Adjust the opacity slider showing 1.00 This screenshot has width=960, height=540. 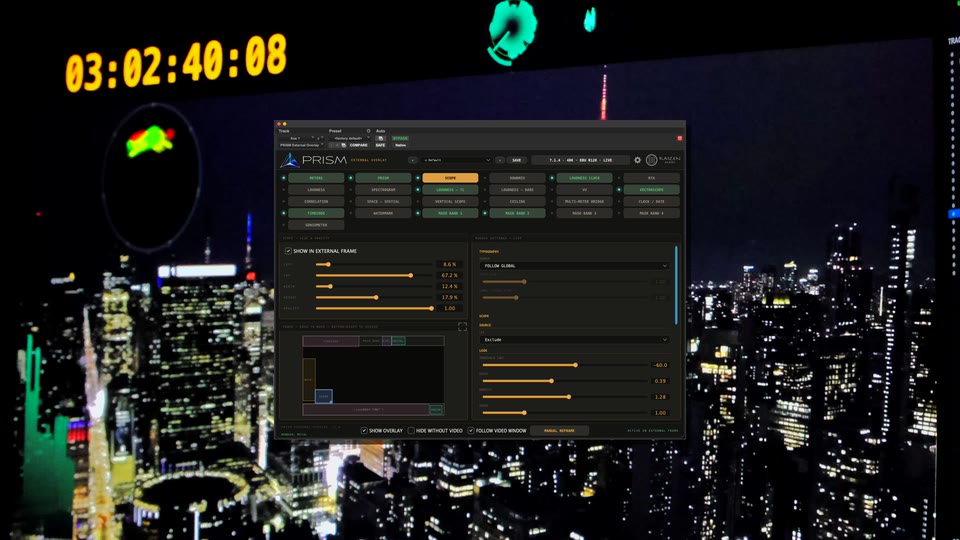[x=374, y=309]
